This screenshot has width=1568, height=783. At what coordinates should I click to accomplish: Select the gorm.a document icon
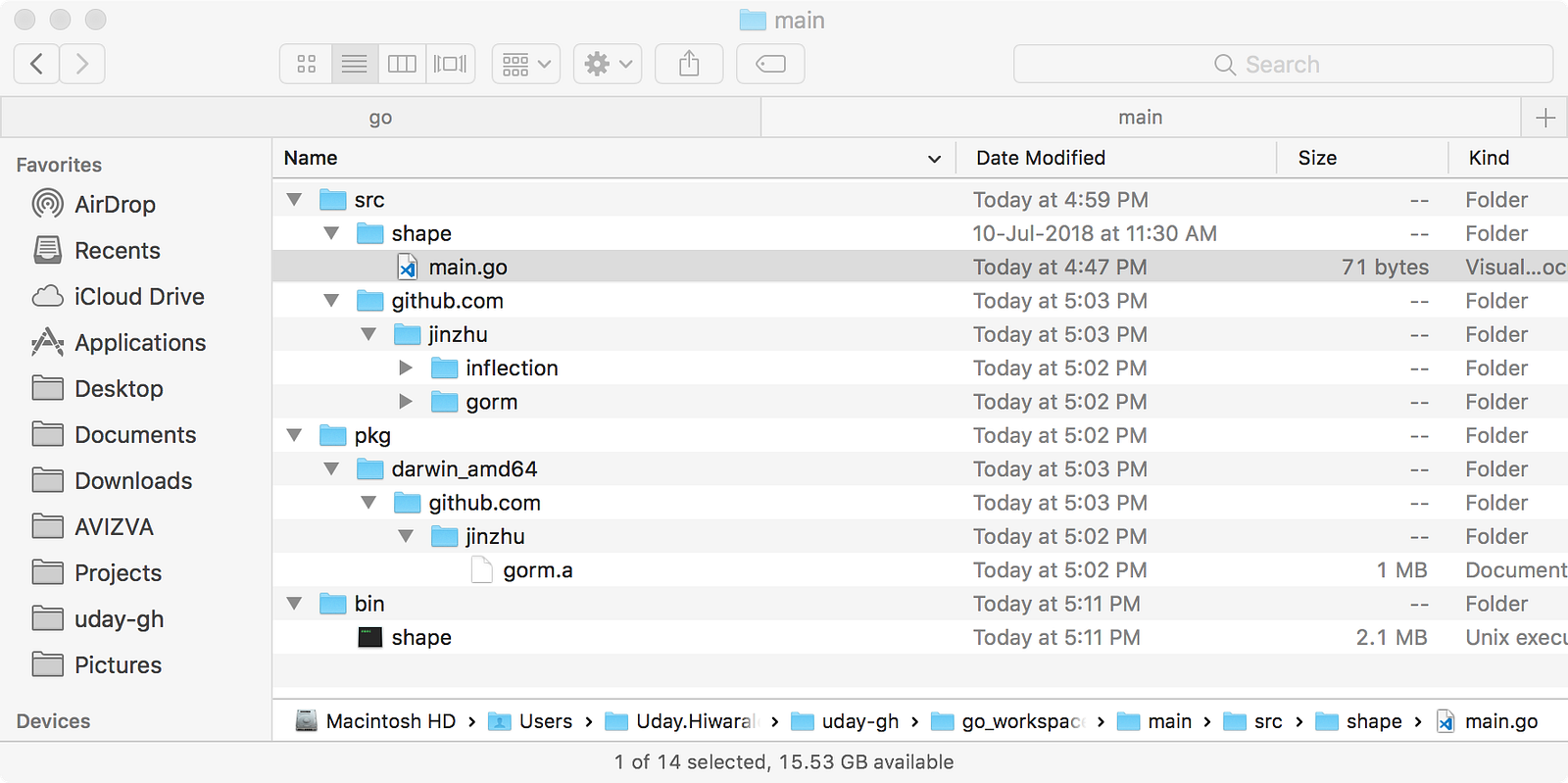click(481, 570)
